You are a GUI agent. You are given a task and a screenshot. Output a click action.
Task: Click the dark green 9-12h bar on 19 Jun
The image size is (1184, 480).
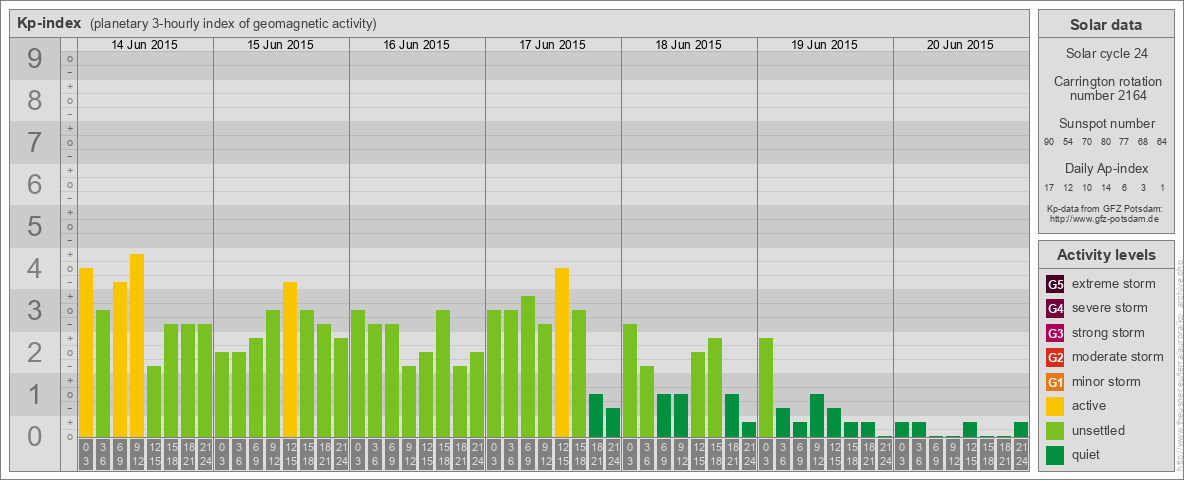click(x=816, y=416)
